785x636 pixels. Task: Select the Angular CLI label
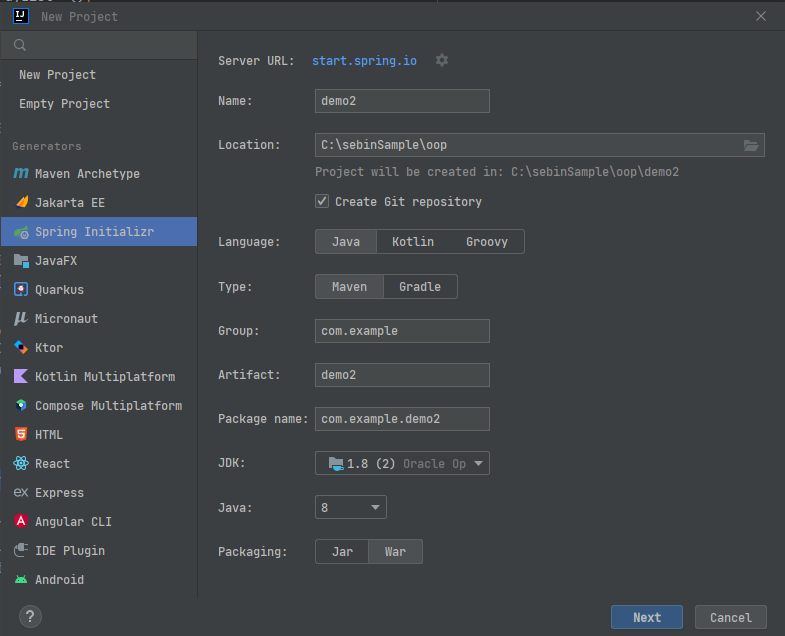pos(73,522)
